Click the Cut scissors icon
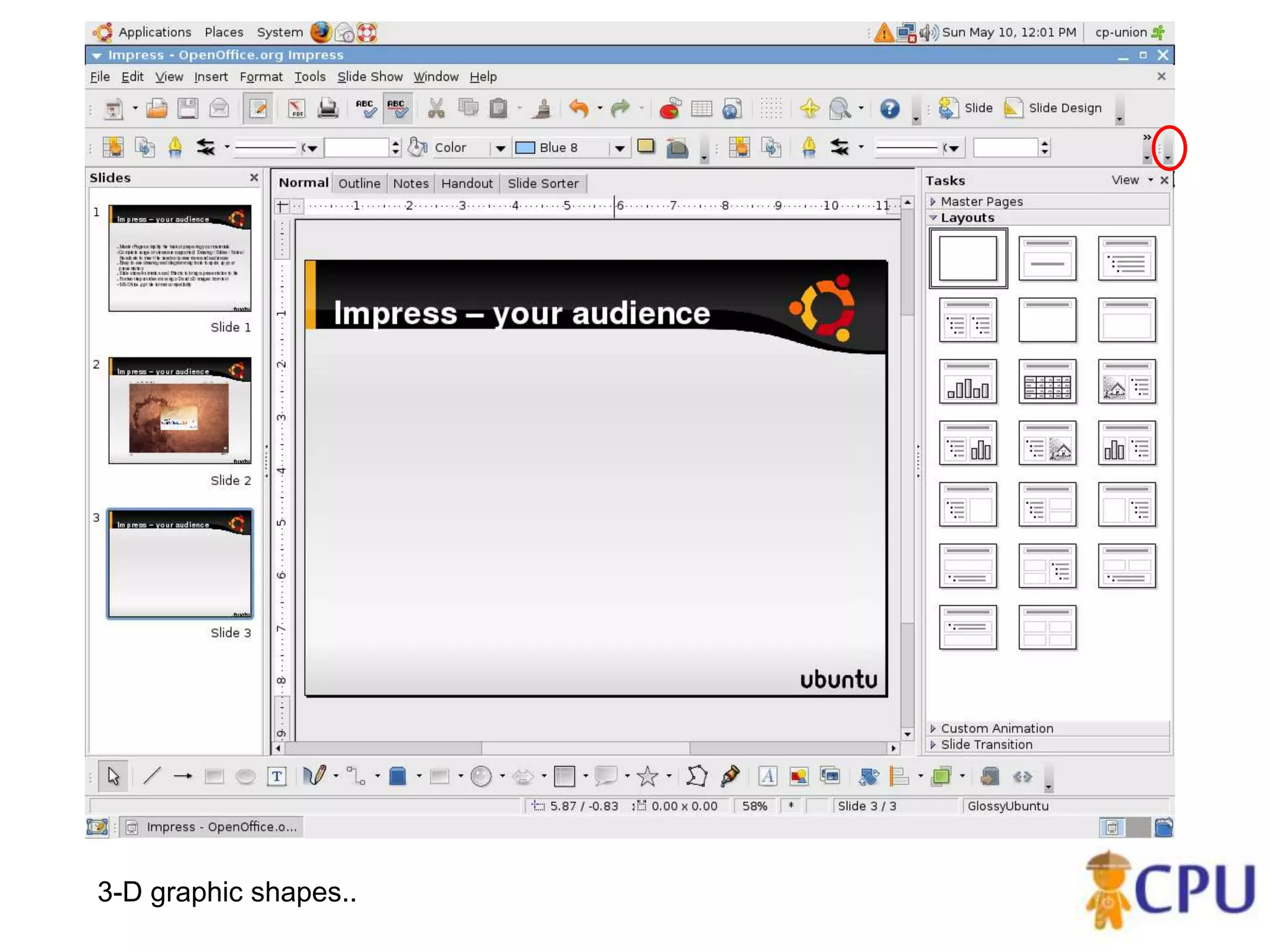Screen dimensions: 1270x952 [437, 109]
